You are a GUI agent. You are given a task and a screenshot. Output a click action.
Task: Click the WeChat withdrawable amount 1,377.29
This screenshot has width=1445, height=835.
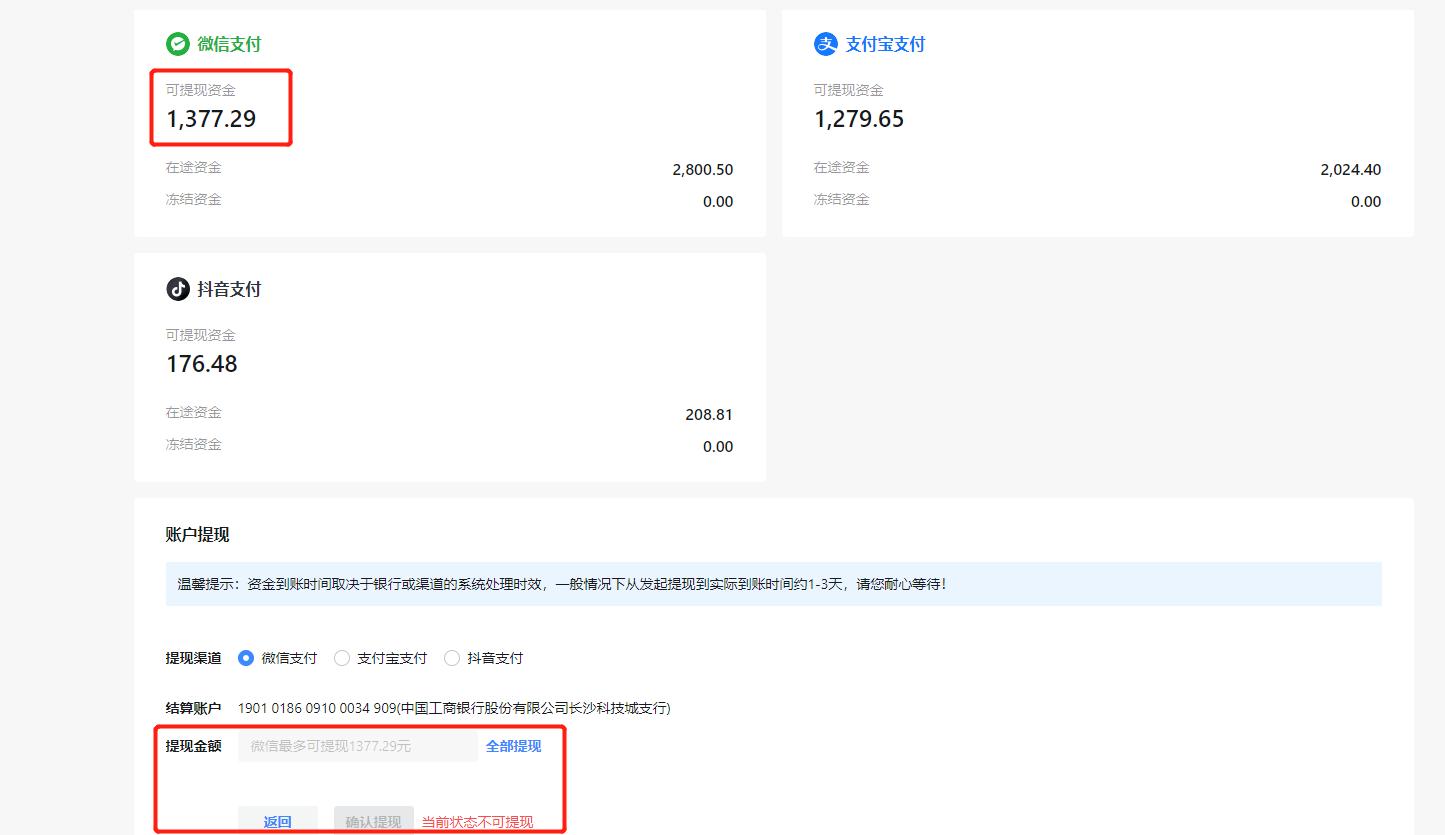[x=211, y=119]
